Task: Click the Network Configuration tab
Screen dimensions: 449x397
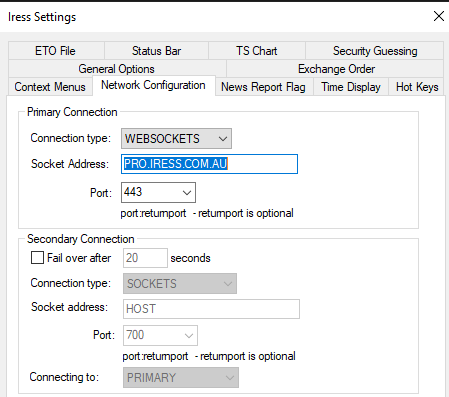Action: [x=153, y=85]
